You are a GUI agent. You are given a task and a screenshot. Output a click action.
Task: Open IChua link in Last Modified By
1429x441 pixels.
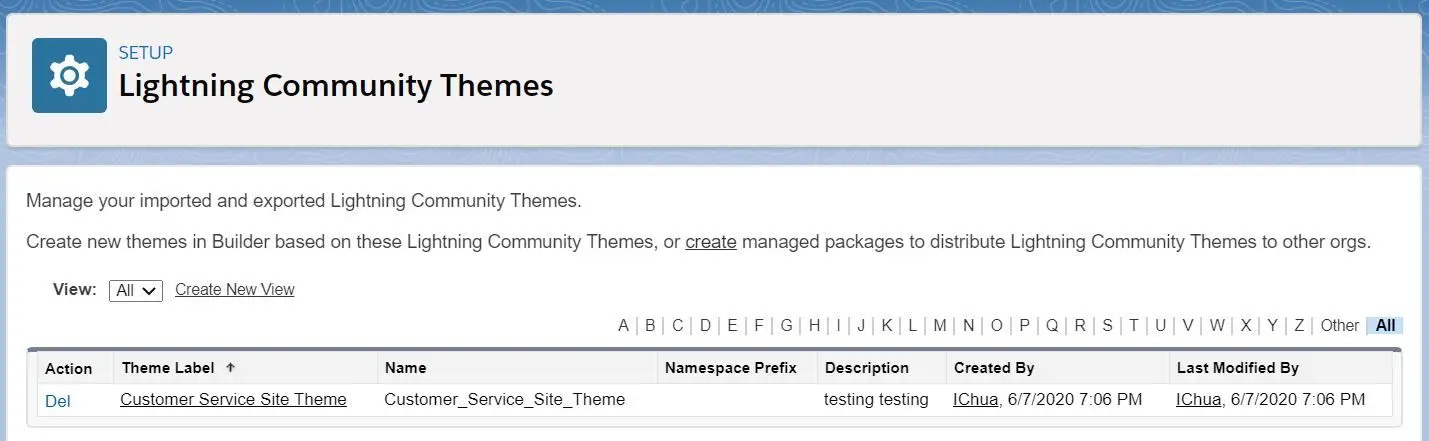[1199, 399]
